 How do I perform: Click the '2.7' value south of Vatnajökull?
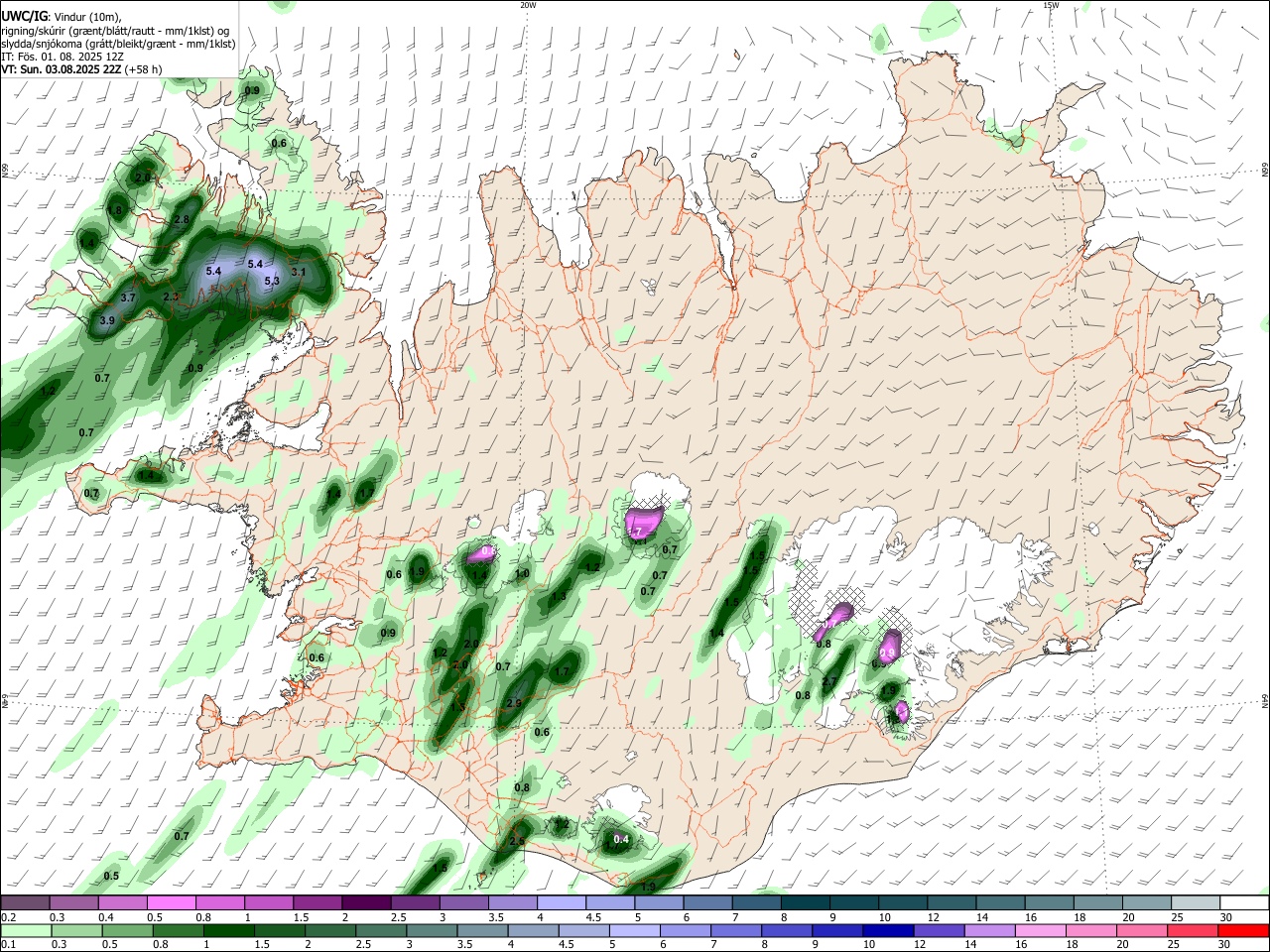[x=830, y=681]
